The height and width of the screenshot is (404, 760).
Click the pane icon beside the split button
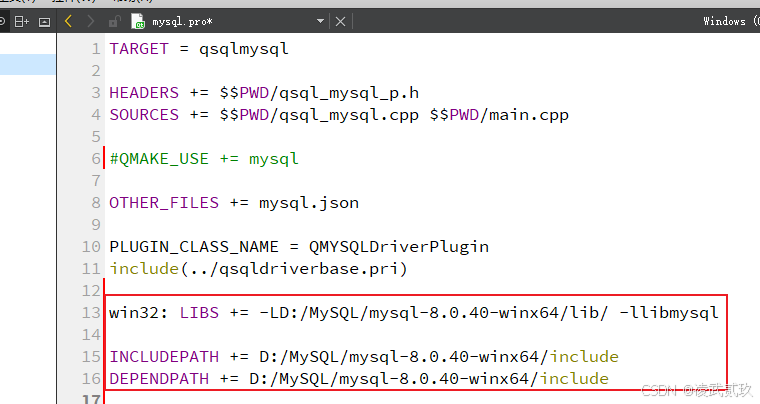pos(44,22)
